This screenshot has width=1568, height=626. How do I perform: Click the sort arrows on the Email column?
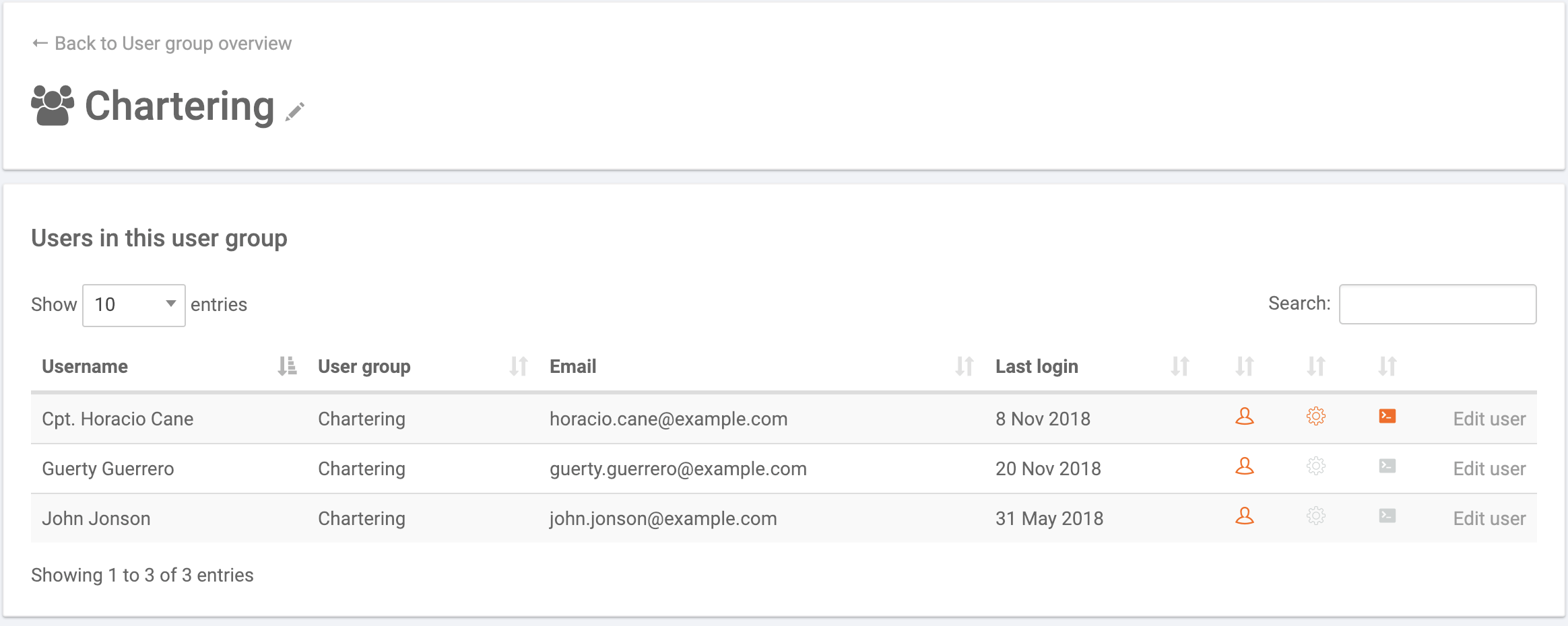click(x=963, y=366)
